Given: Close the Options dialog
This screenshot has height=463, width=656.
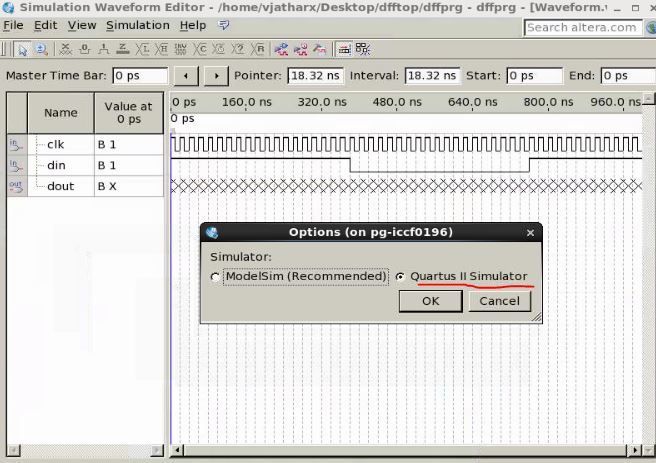Looking at the screenshot, I should (530, 233).
